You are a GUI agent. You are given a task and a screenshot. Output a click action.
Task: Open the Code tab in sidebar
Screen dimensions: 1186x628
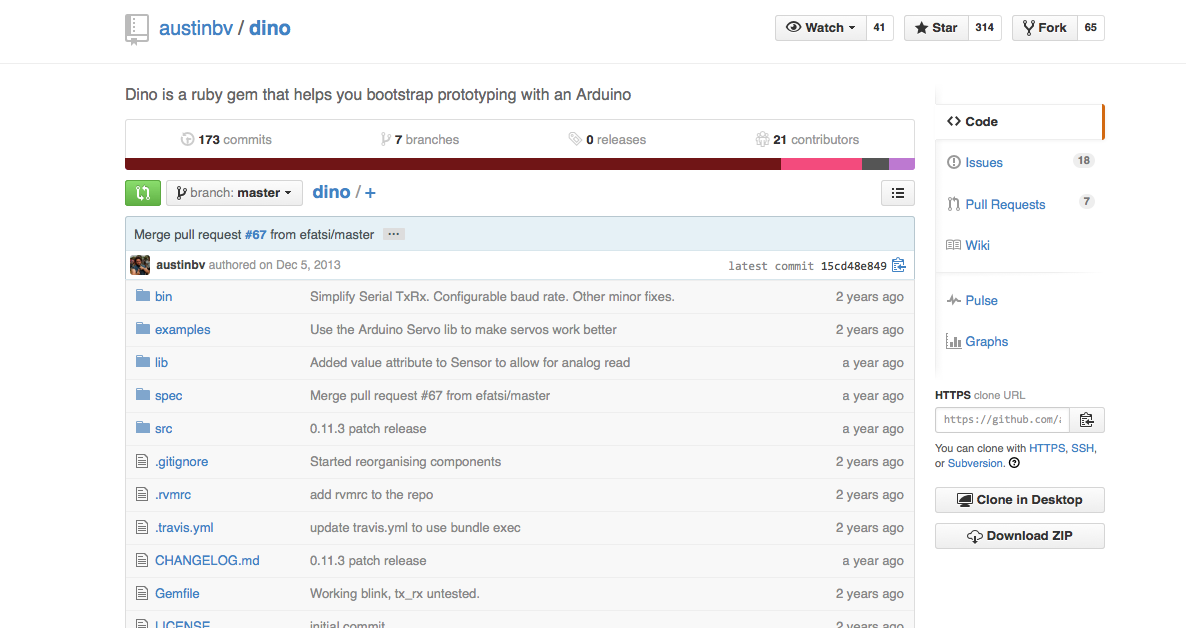(1019, 122)
